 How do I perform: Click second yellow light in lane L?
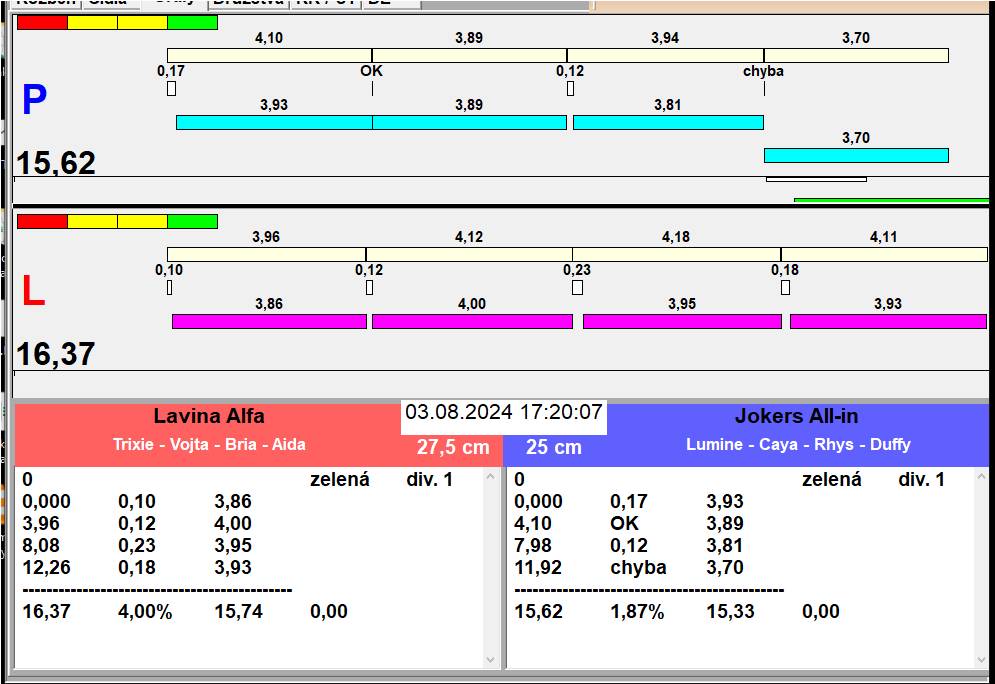coord(142,221)
